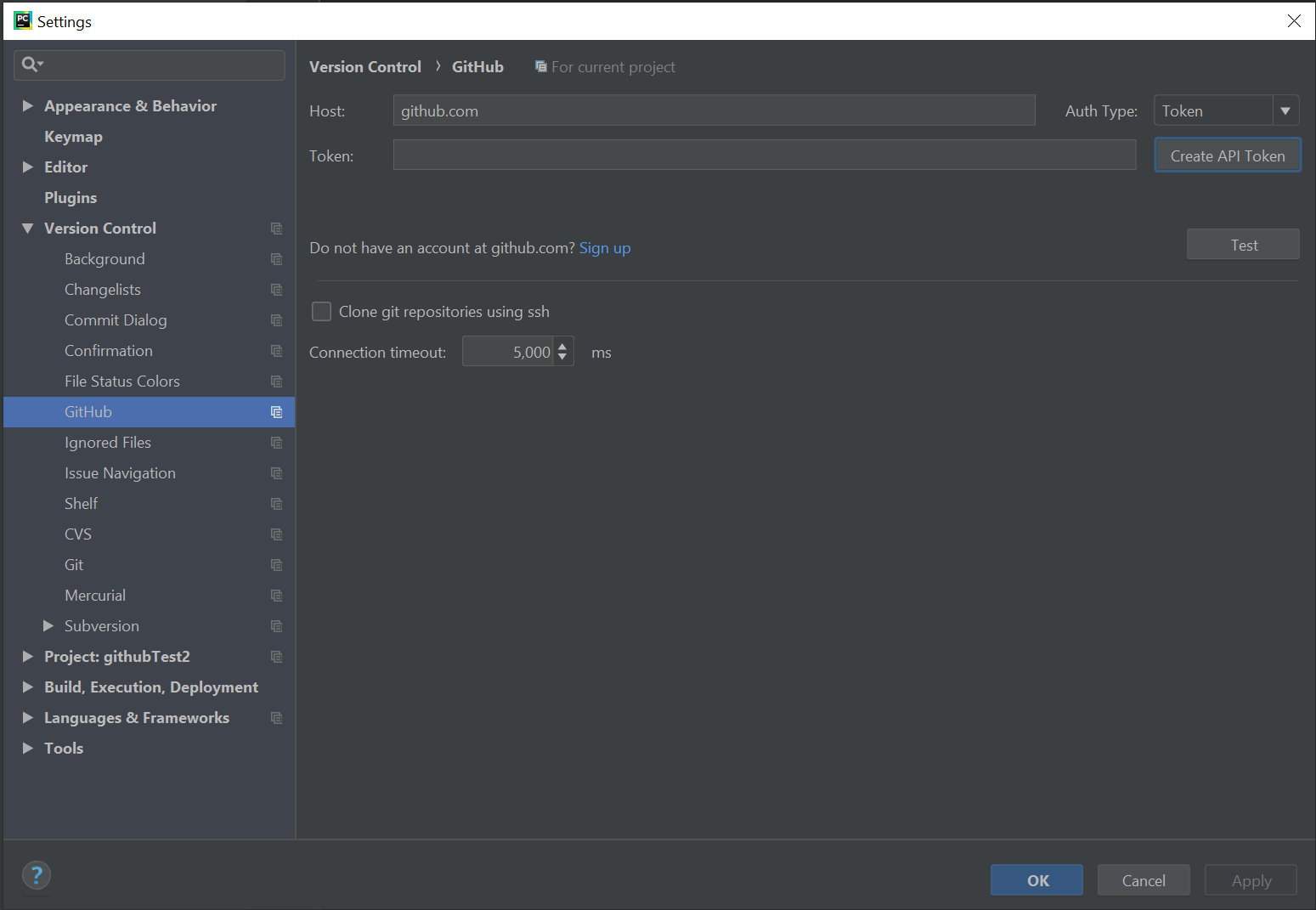Click project-level icon beside Shelf row
The height and width of the screenshot is (910, 1316).
click(x=276, y=504)
